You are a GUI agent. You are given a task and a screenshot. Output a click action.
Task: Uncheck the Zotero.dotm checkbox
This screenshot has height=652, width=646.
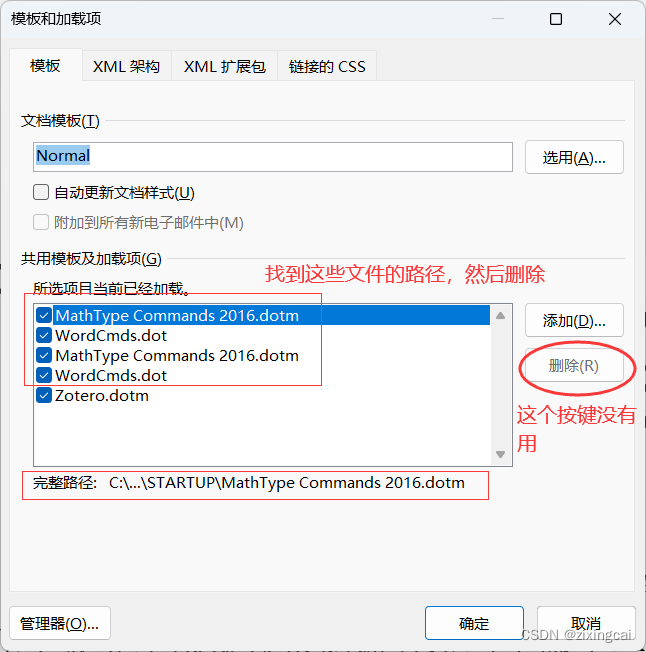[44, 395]
